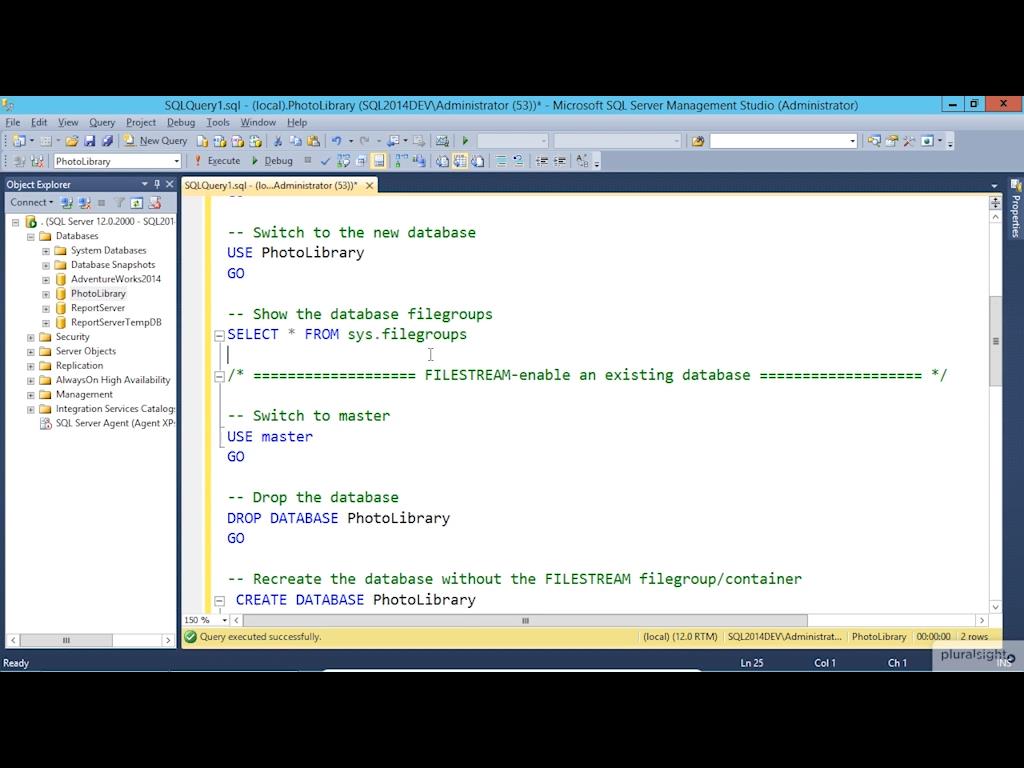Screen dimensions: 1024x768
Task: Click Display Estimated Execution Plan icon
Action: pyautogui.click(x=344, y=161)
